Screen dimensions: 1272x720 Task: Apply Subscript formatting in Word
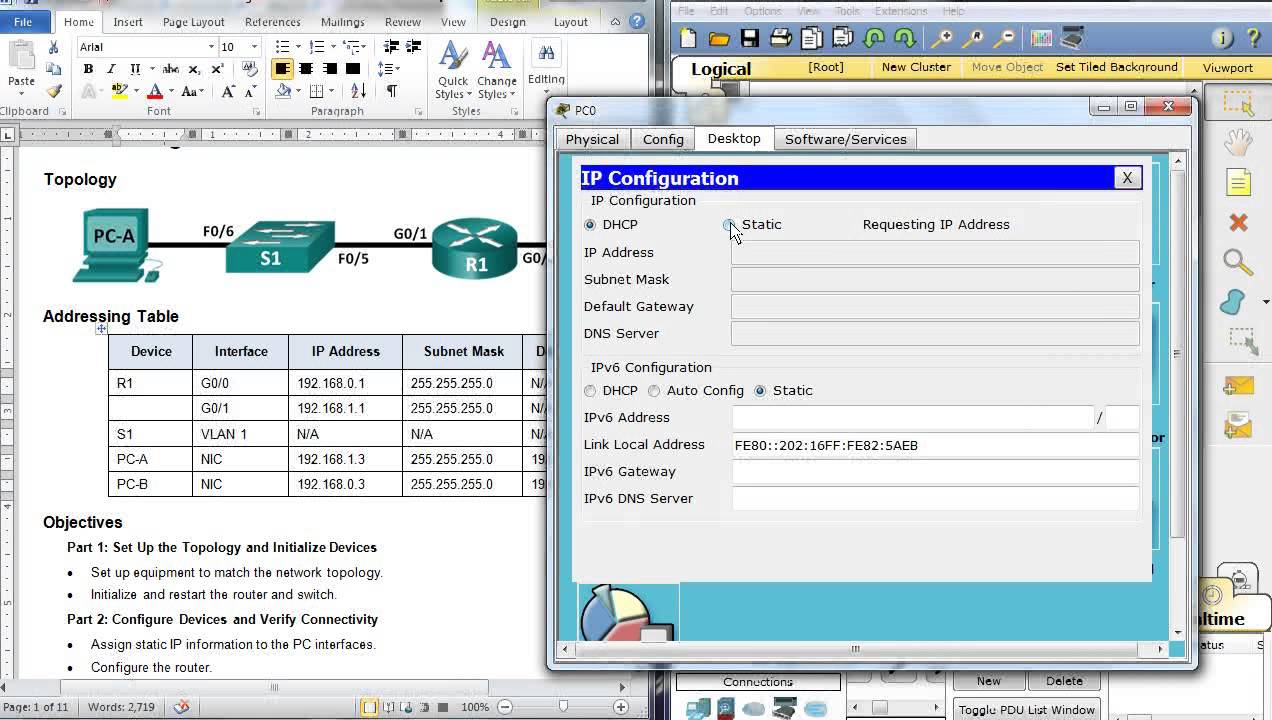[x=194, y=69]
